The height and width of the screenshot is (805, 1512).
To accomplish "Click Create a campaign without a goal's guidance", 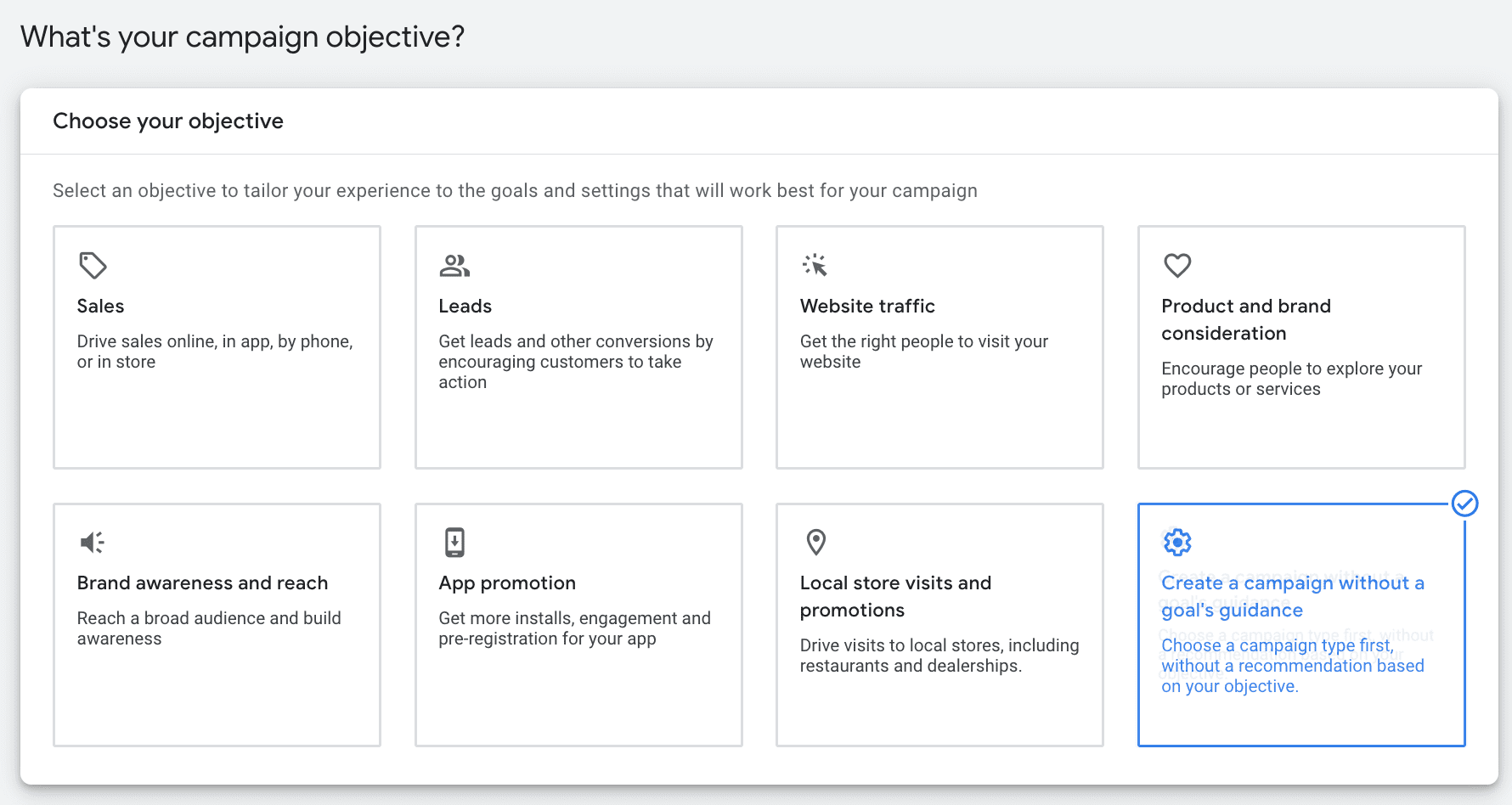I will (1292, 596).
